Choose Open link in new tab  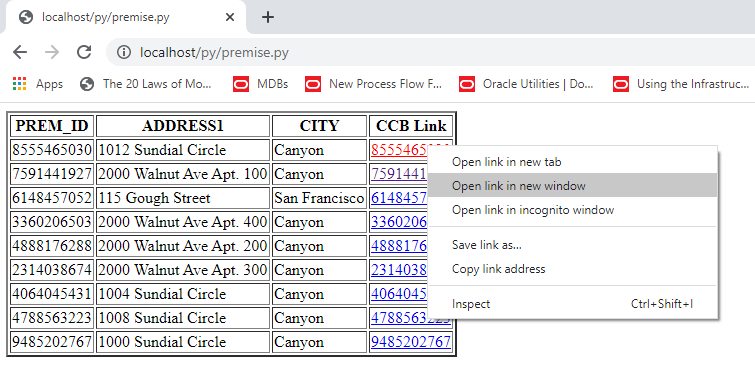coord(573,162)
